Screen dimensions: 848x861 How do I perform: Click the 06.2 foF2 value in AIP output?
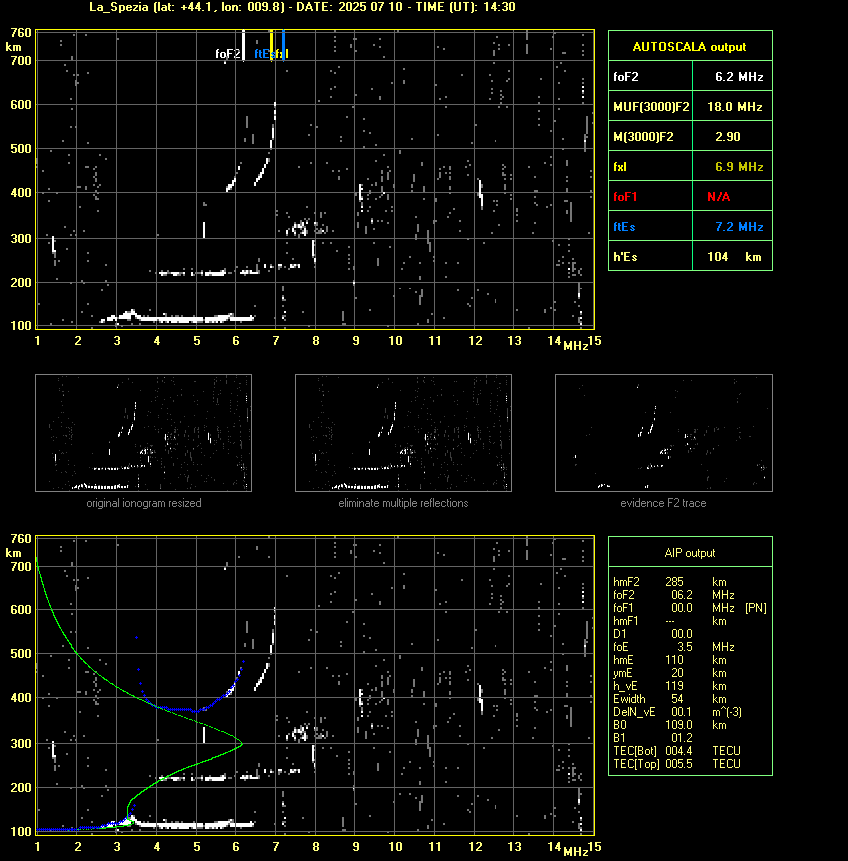pos(682,595)
